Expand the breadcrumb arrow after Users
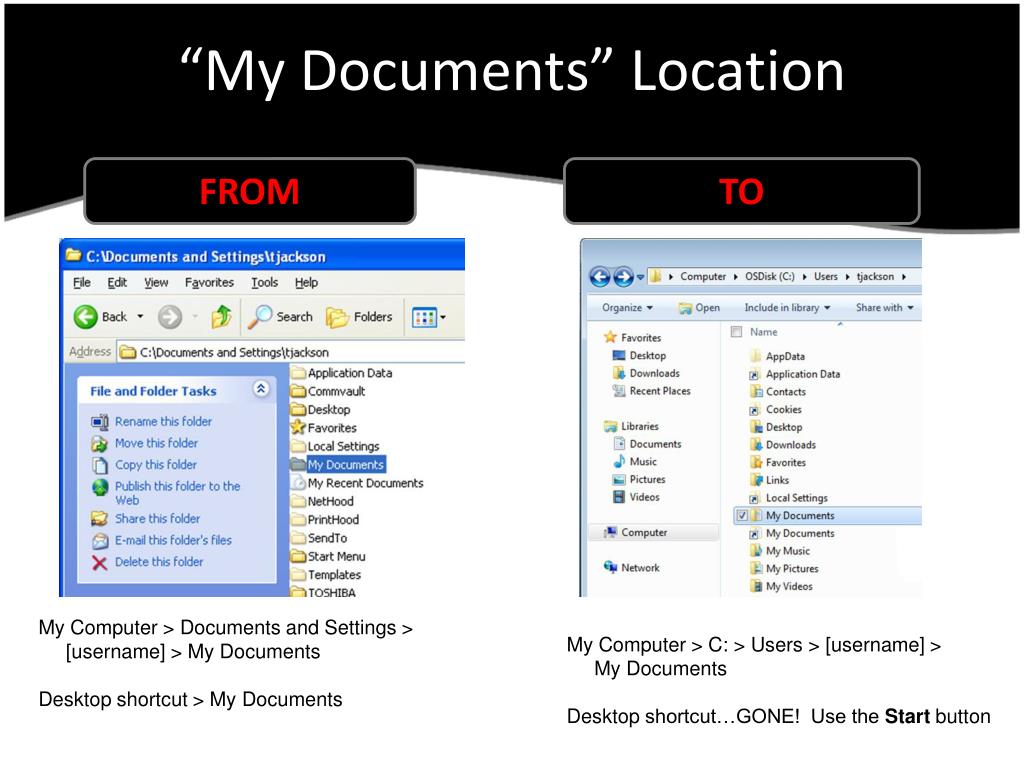 pos(848,277)
